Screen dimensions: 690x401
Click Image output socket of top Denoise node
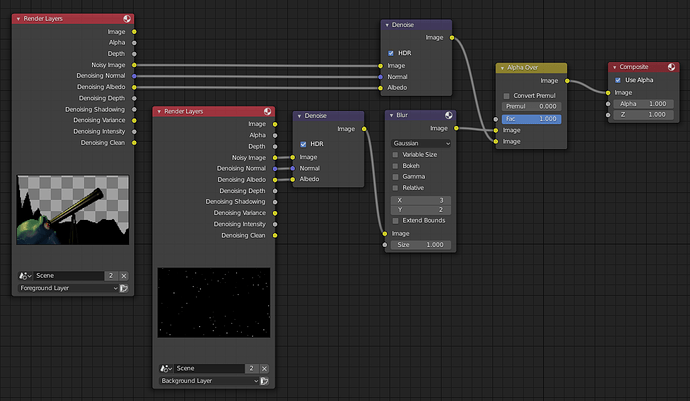[452, 38]
